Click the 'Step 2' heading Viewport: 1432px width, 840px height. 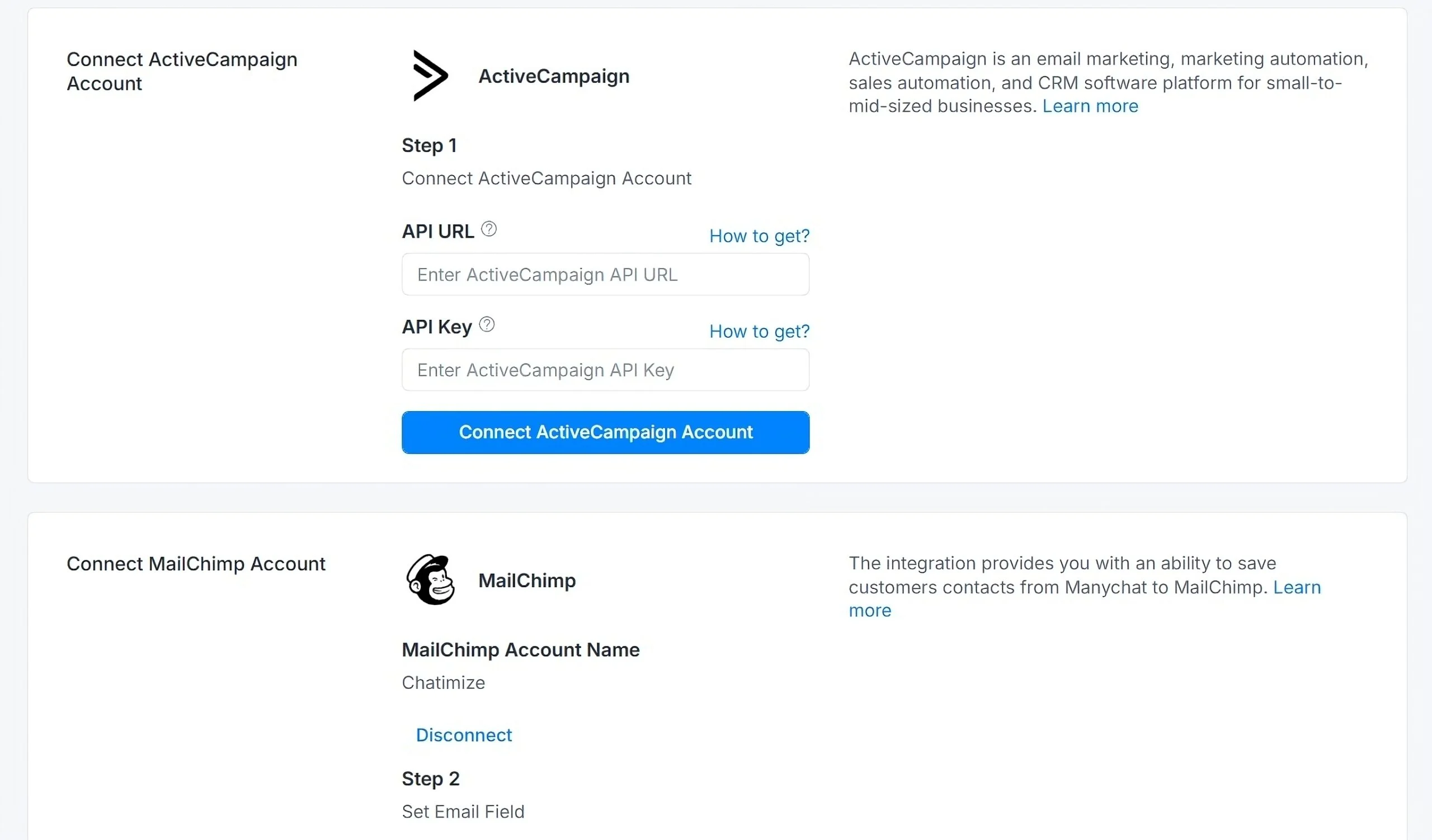431,778
